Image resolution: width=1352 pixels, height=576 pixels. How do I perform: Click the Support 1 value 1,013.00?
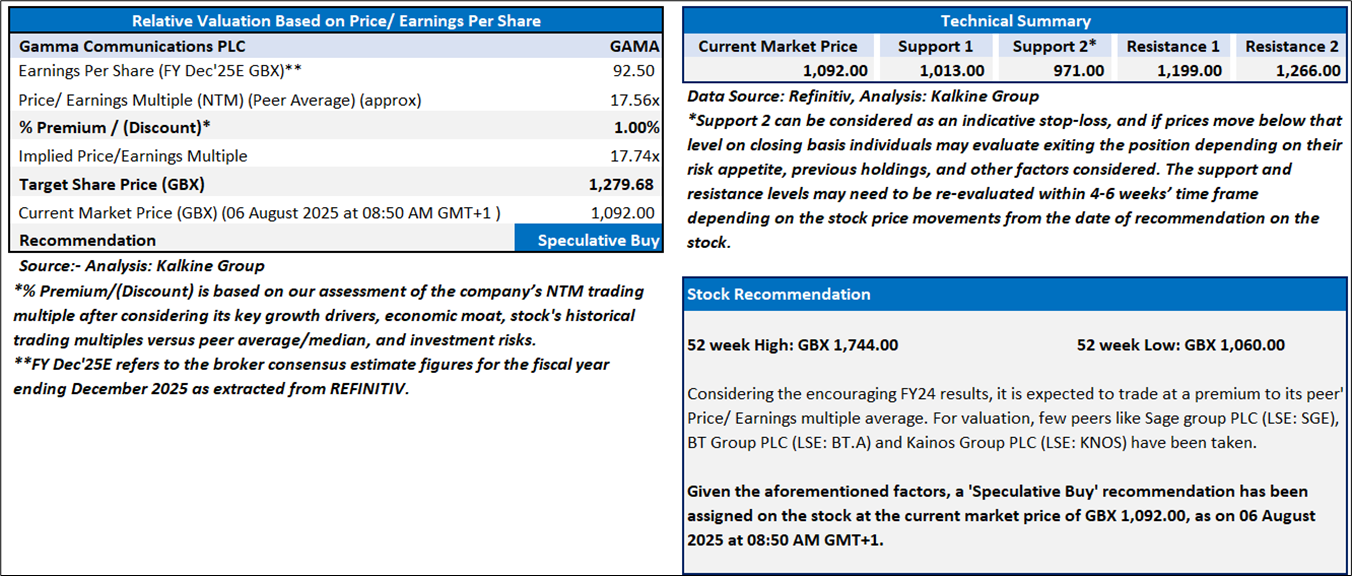click(952, 71)
